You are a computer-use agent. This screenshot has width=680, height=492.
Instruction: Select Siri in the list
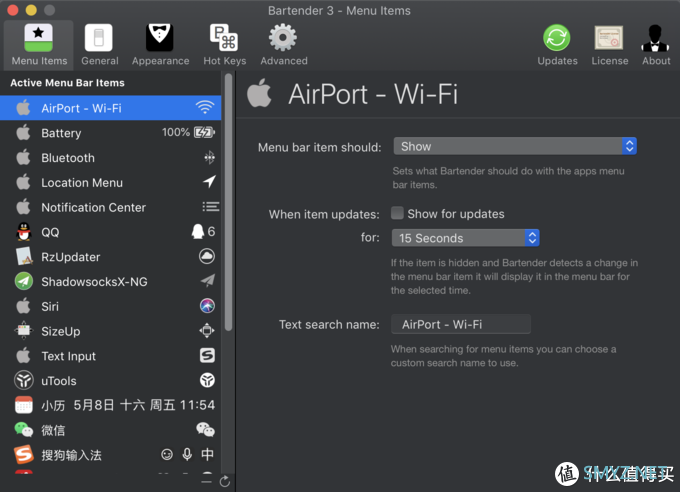coord(111,306)
